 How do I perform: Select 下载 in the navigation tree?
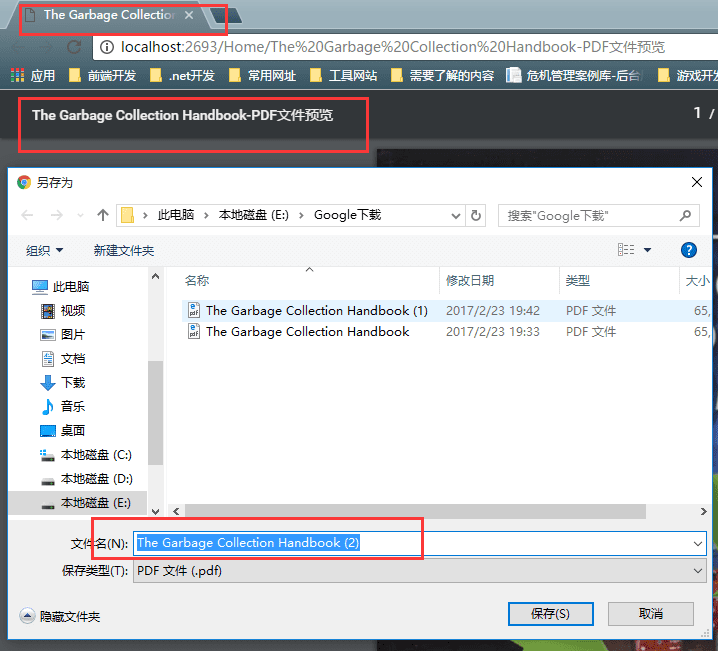[63, 383]
